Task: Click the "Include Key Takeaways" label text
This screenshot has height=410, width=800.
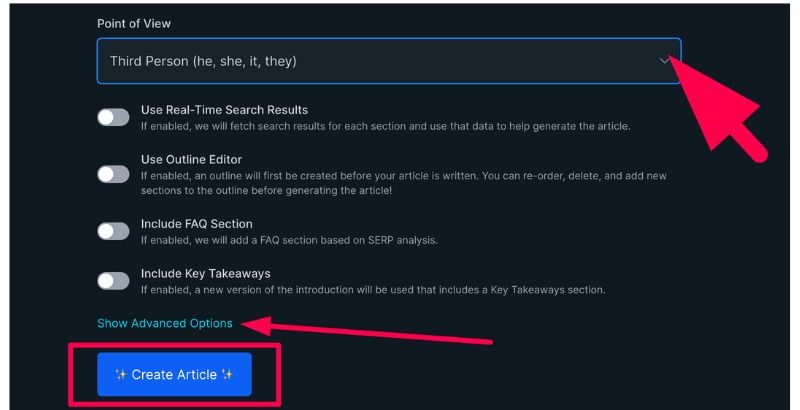Action: (205, 273)
